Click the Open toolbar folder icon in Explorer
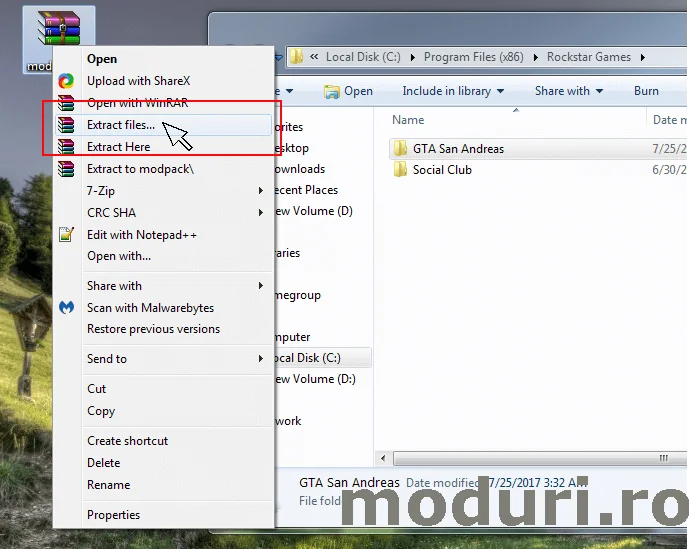 point(332,91)
